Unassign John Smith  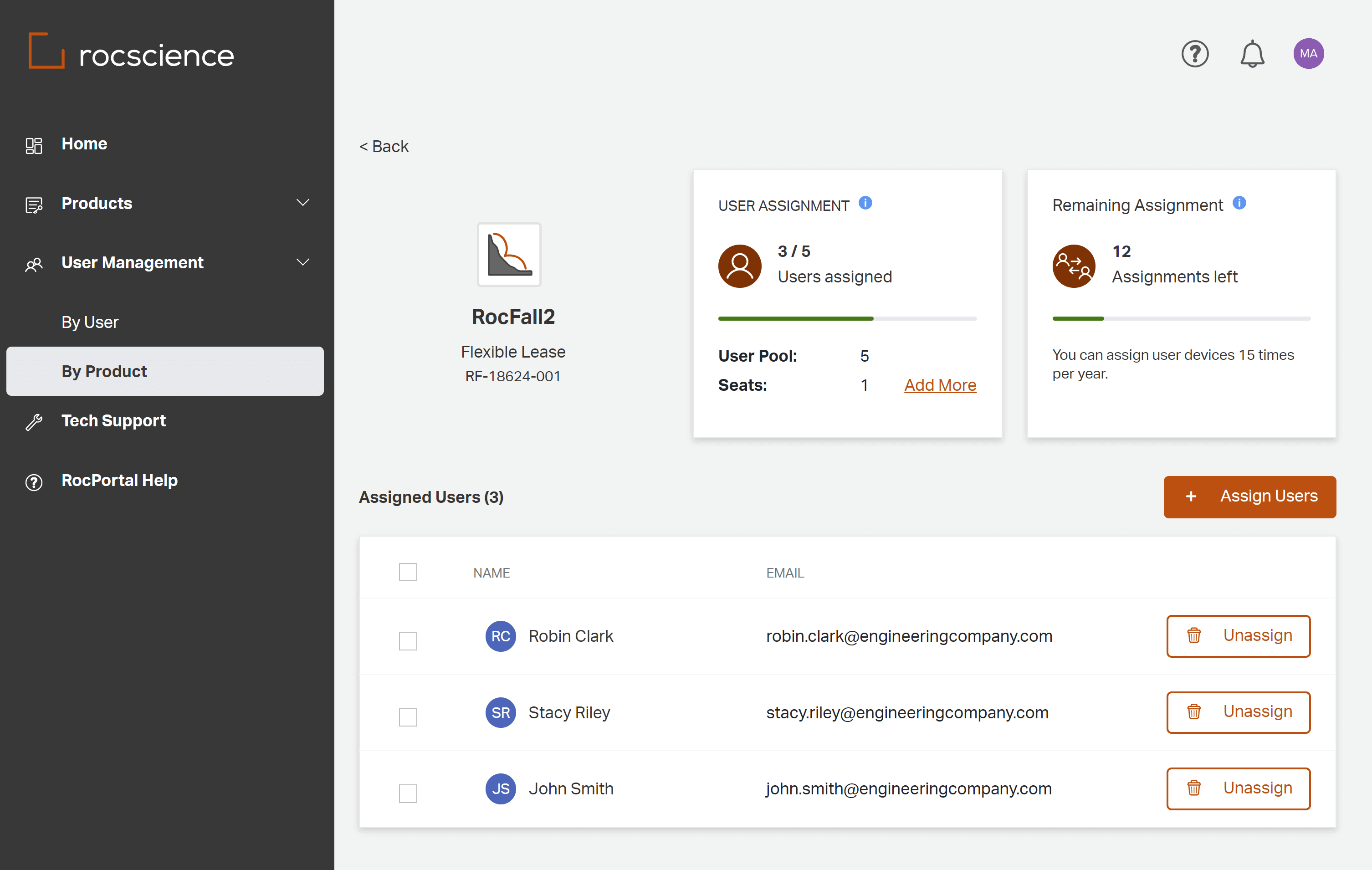coord(1238,788)
